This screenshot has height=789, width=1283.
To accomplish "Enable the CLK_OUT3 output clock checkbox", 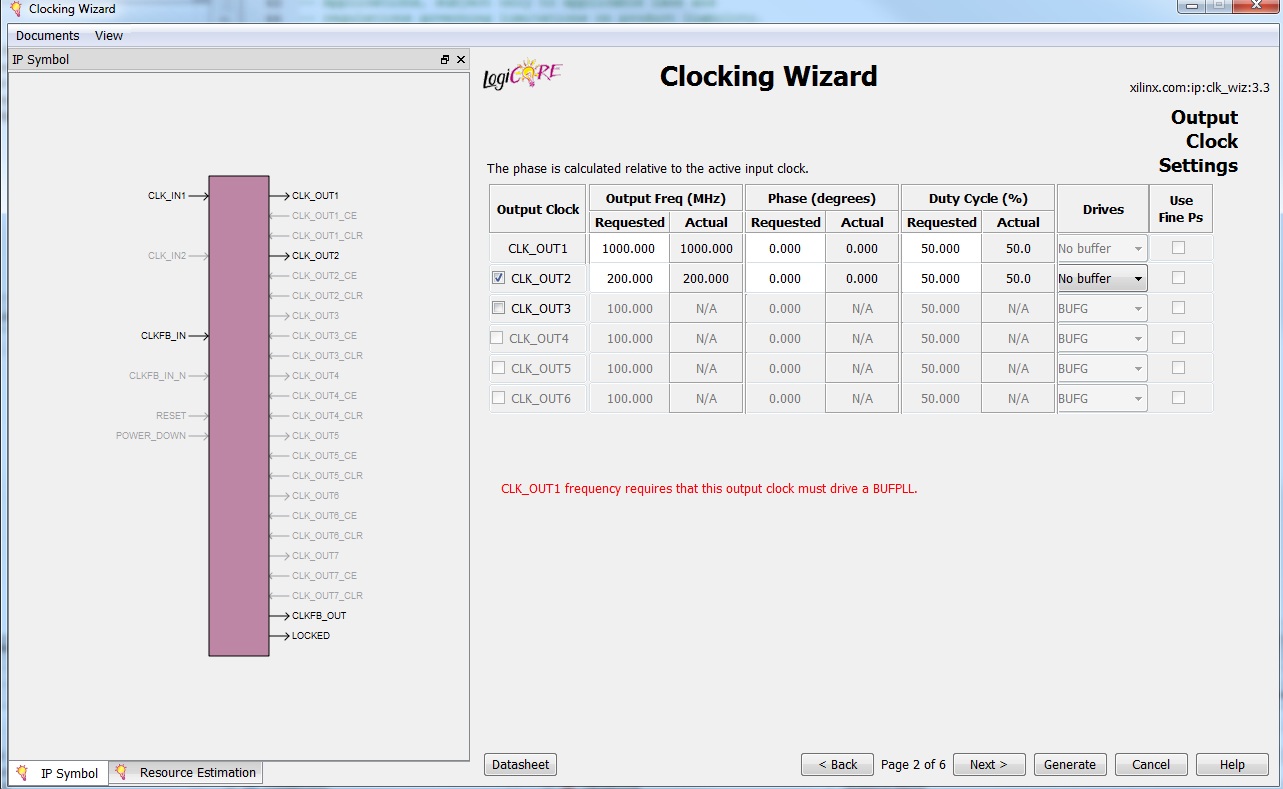I will (x=497, y=308).
